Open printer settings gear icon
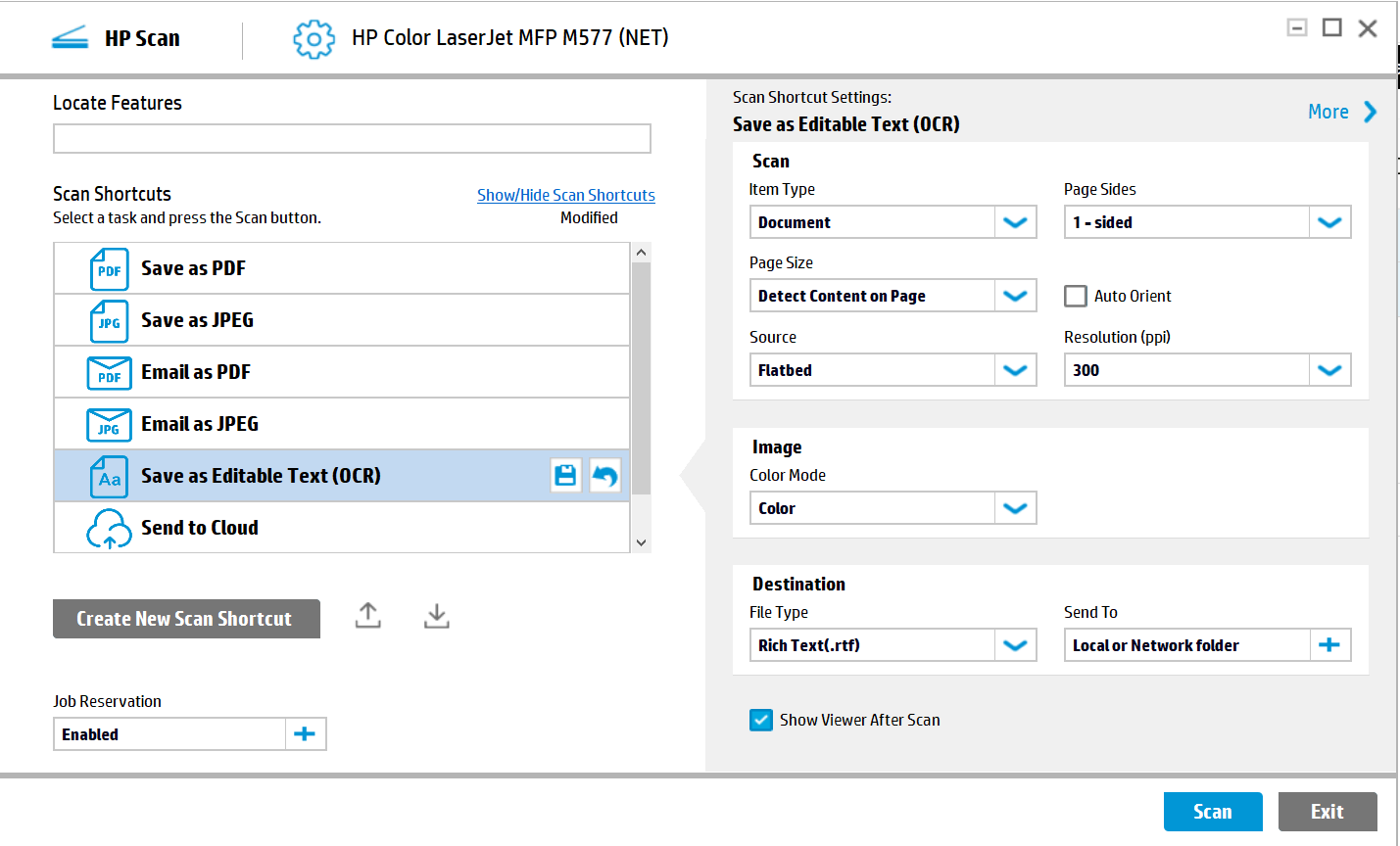Screen dimensions: 1400x846 pos(314,39)
